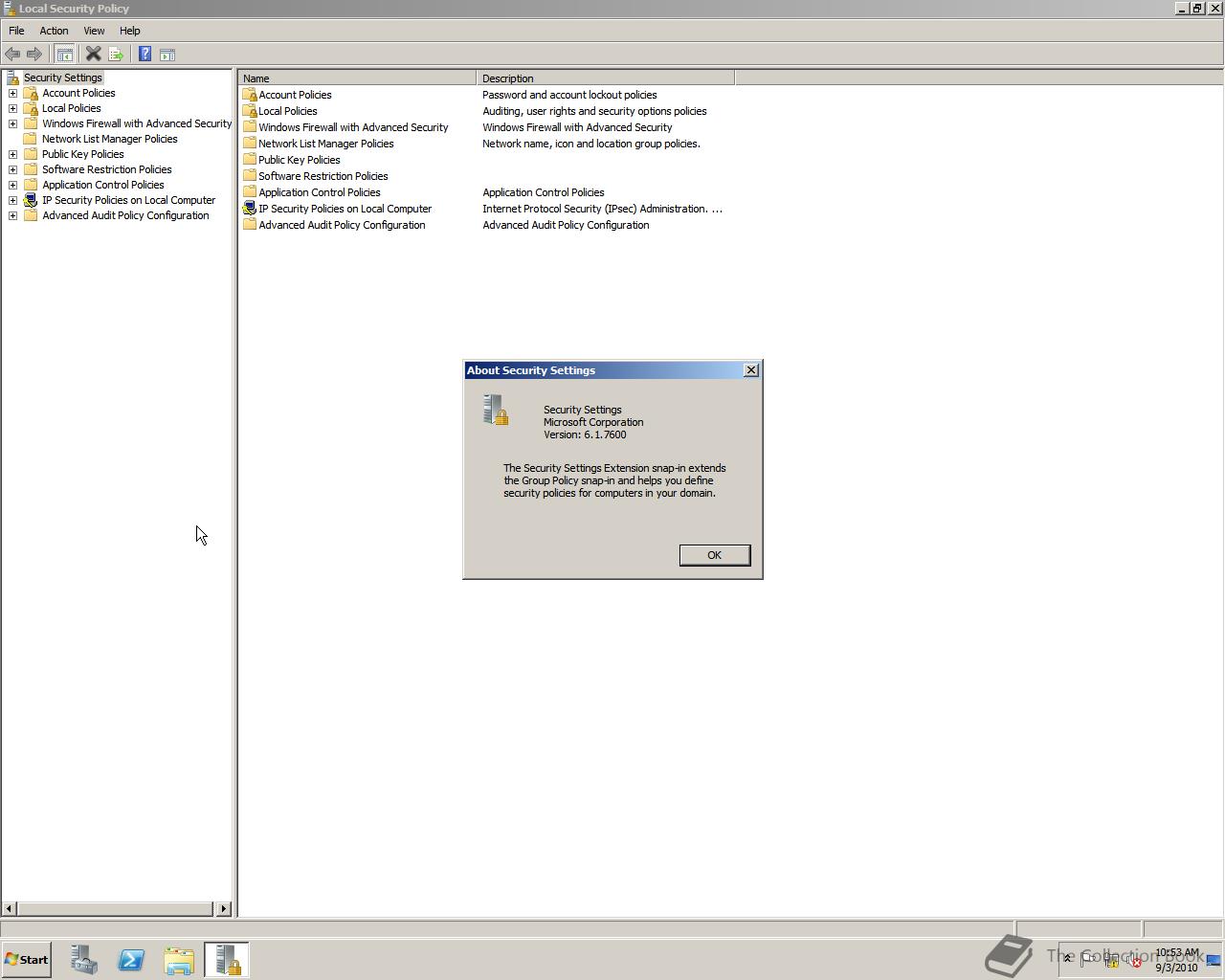Expand Advanced Audit Policy Configuration node

click(12, 215)
